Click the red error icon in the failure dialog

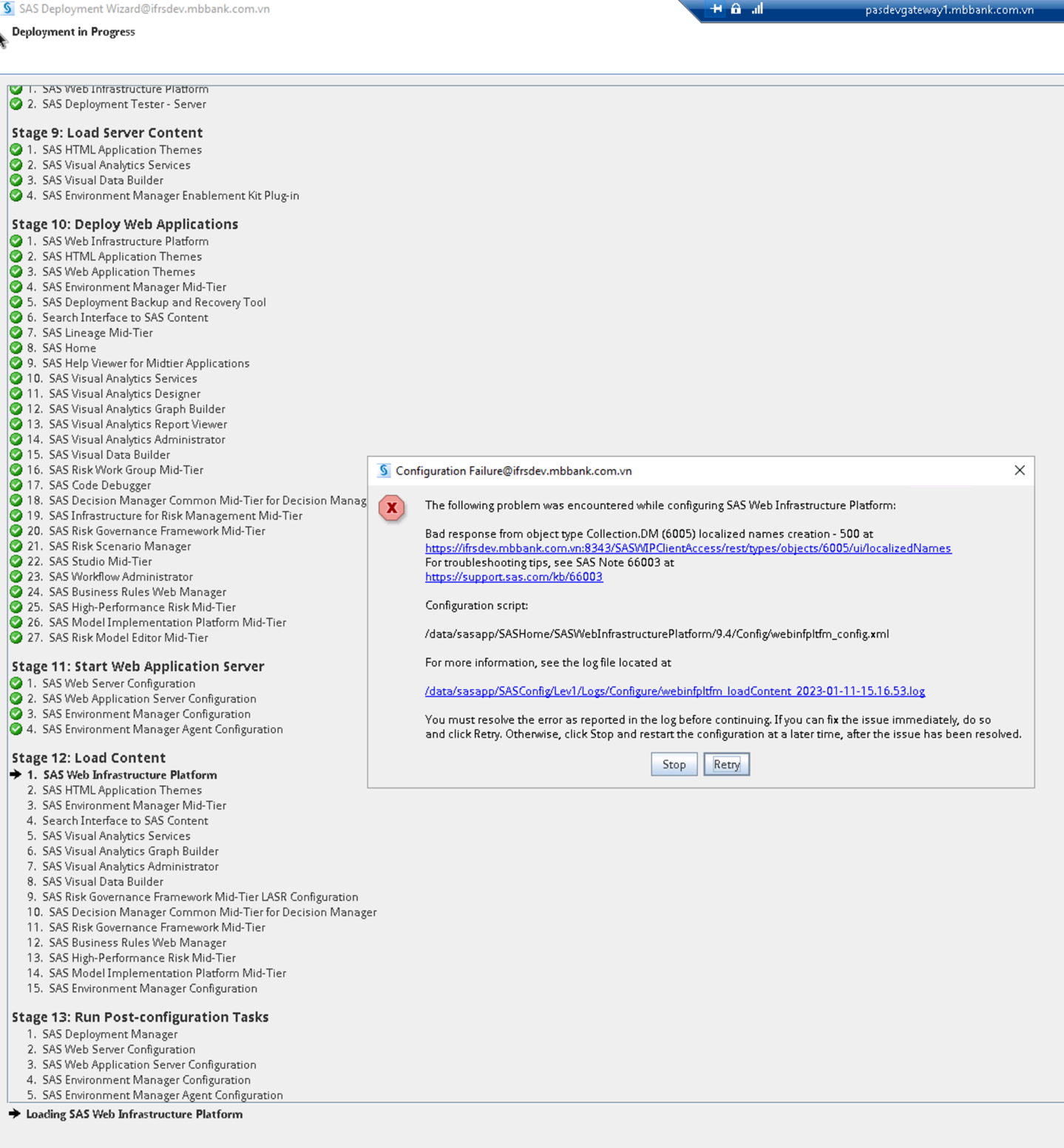[391, 508]
